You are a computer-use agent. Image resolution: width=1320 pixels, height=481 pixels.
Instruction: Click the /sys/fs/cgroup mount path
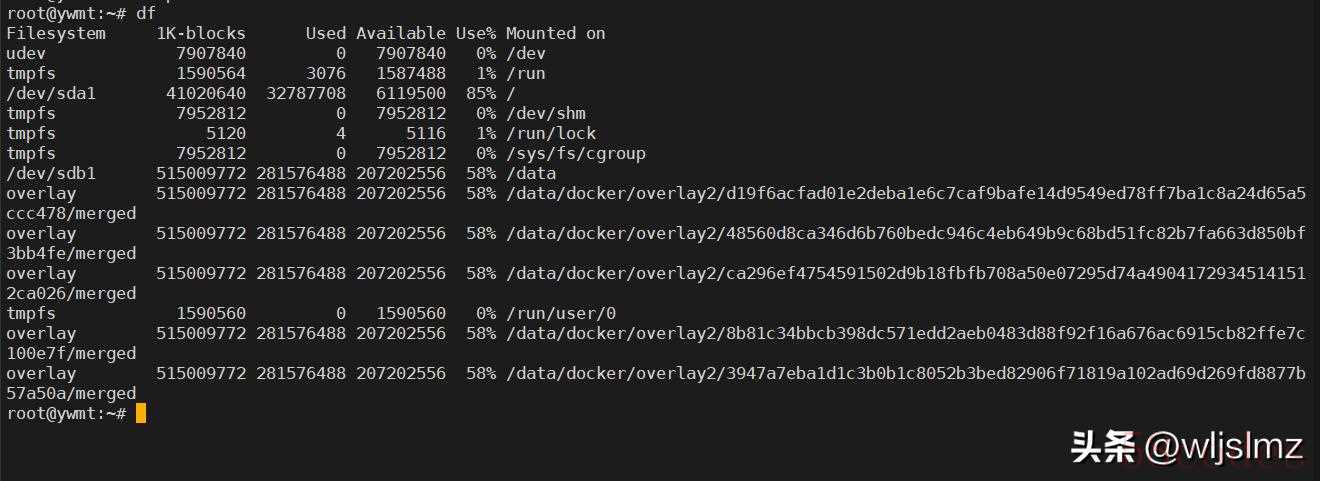pyautogui.click(x=576, y=153)
